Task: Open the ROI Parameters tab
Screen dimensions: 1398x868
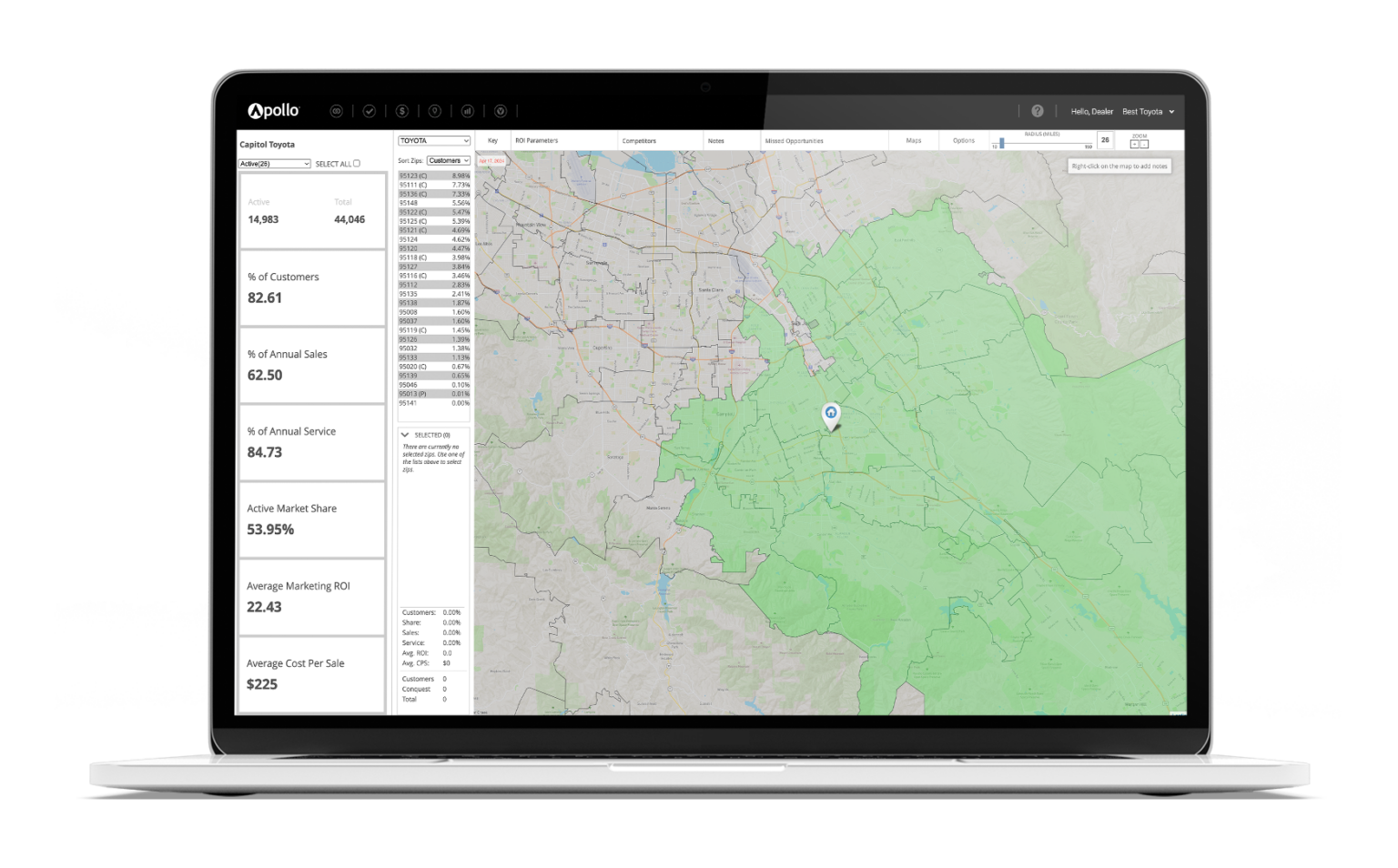Action: tap(536, 141)
